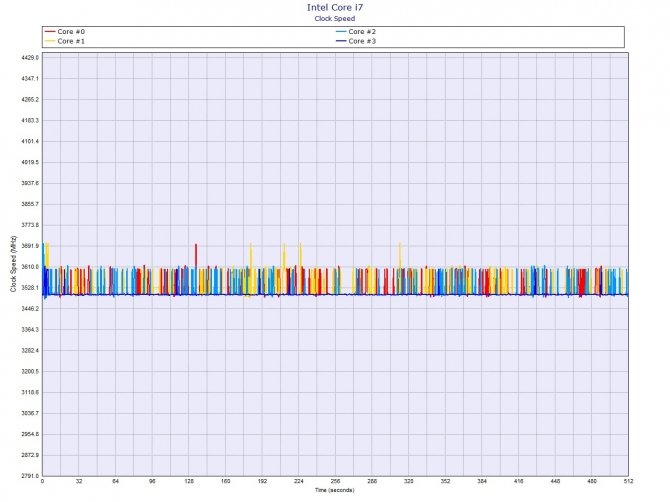670x502 pixels.
Task: Click the 416 tick on the time axis
Action: (x=519, y=481)
